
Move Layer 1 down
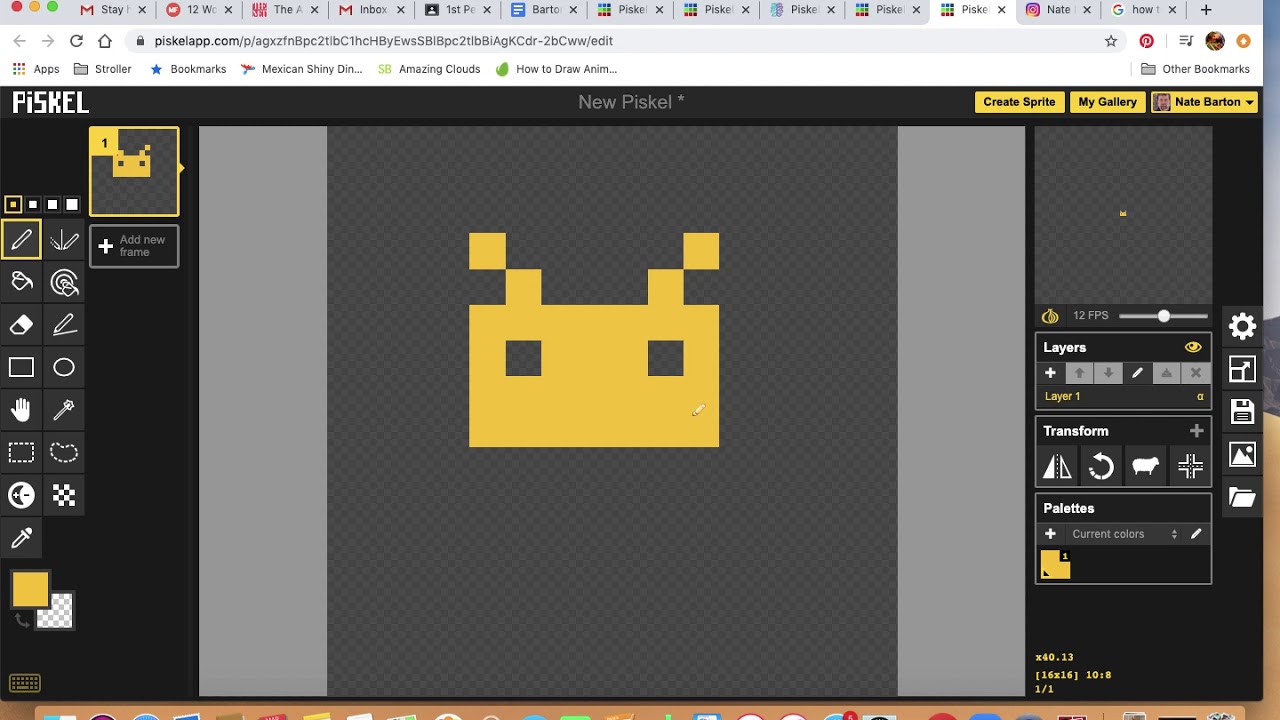(x=1108, y=373)
